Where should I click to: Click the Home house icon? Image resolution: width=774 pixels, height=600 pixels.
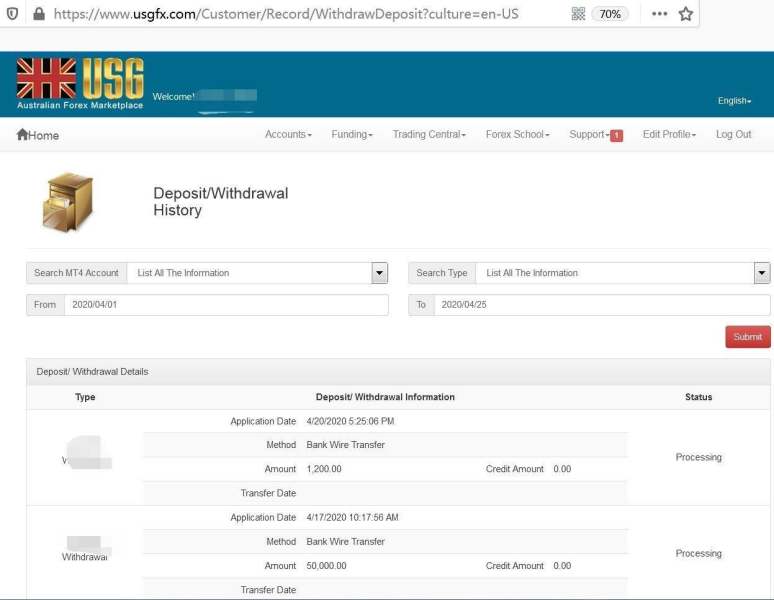(x=22, y=135)
